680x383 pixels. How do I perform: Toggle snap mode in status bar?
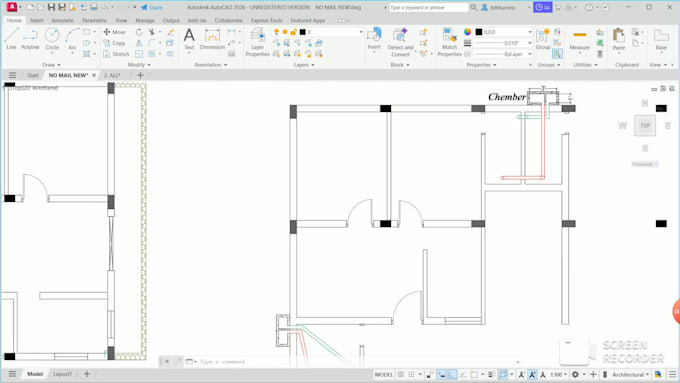pyautogui.click(x=411, y=374)
